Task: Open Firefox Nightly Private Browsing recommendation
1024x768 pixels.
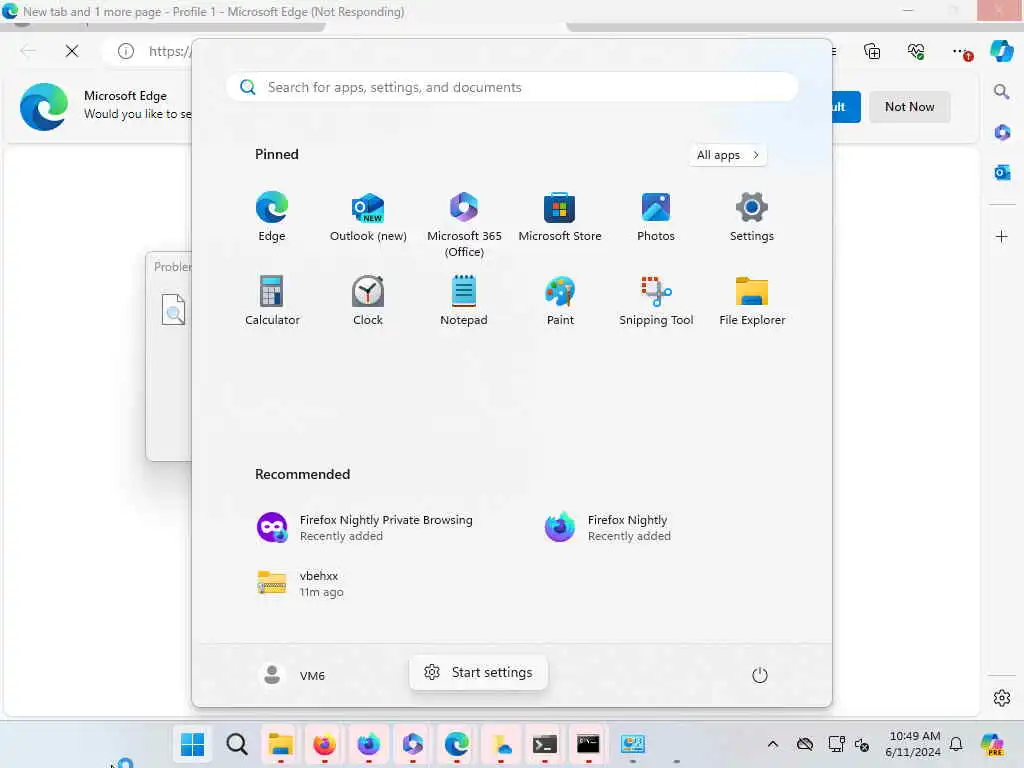Action: [x=366, y=528]
